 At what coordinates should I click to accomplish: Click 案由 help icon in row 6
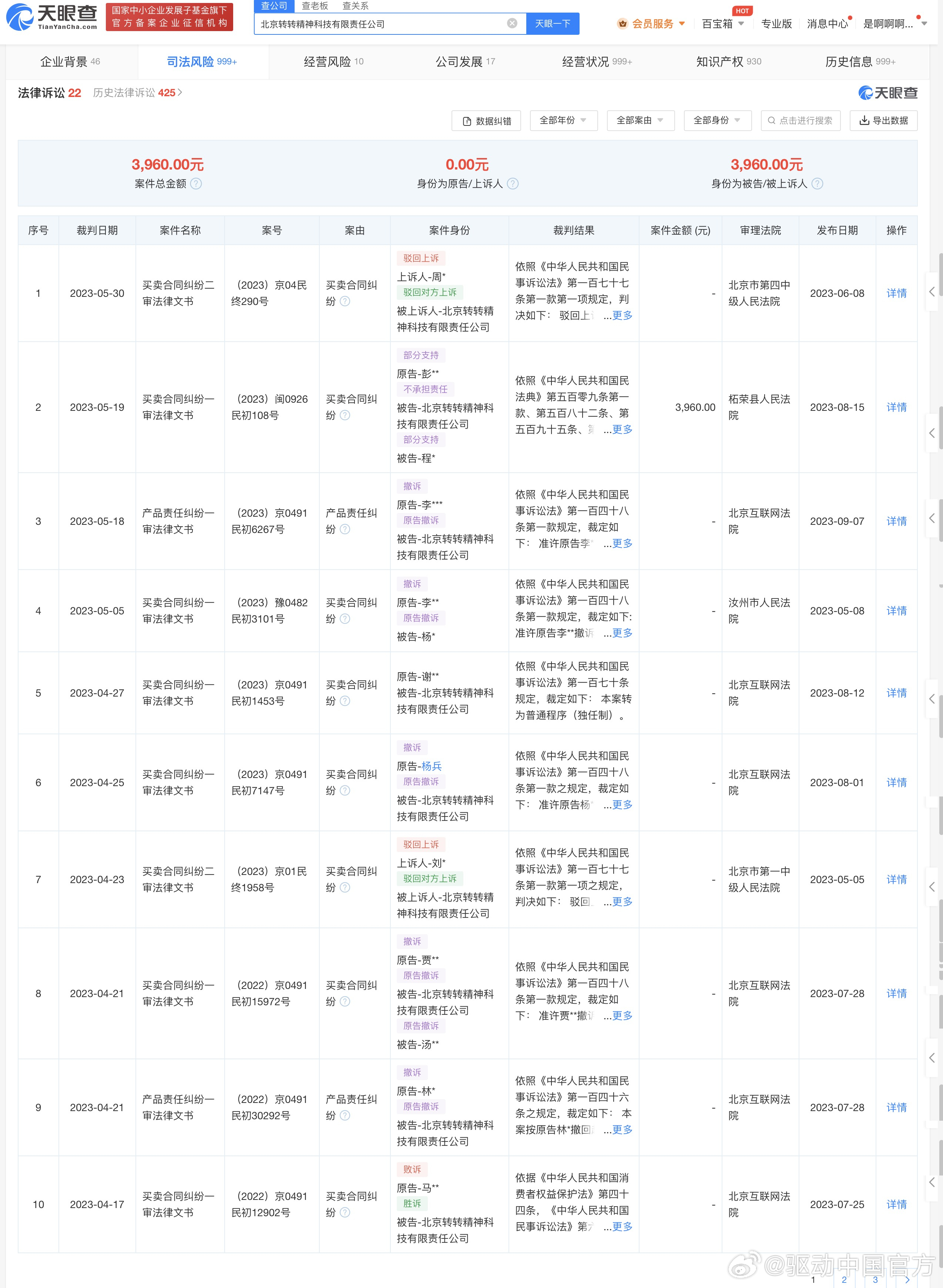(345, 791)
